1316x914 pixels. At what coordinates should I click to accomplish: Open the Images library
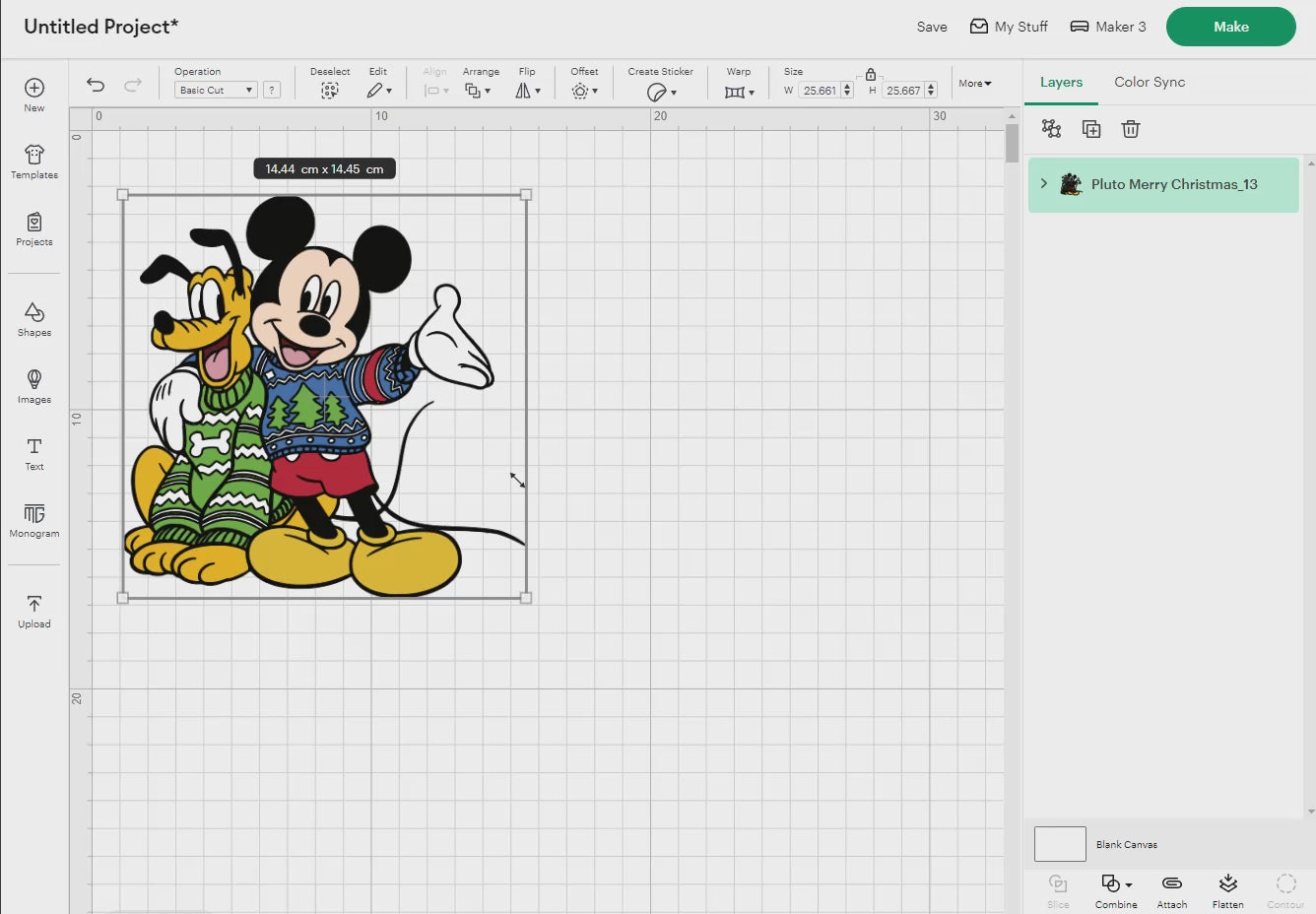click(34, 386)
